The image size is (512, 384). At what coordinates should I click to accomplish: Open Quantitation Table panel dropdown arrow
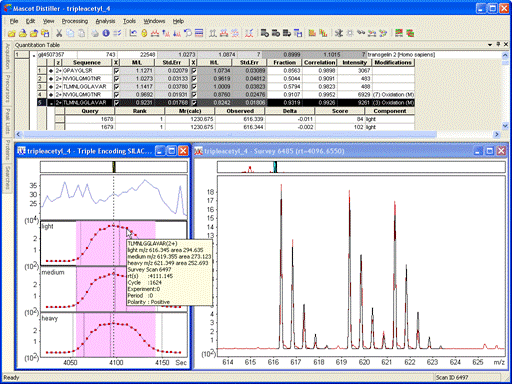pyautogui.click(x=490, y=44)
